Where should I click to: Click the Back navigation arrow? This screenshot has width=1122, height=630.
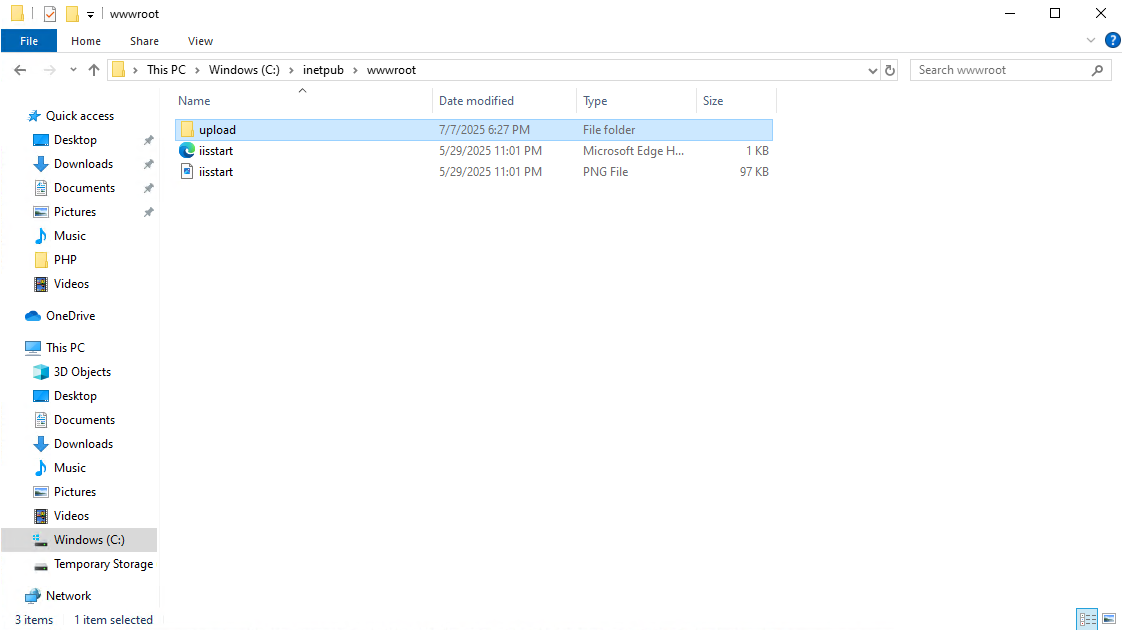tap(20, 69)
